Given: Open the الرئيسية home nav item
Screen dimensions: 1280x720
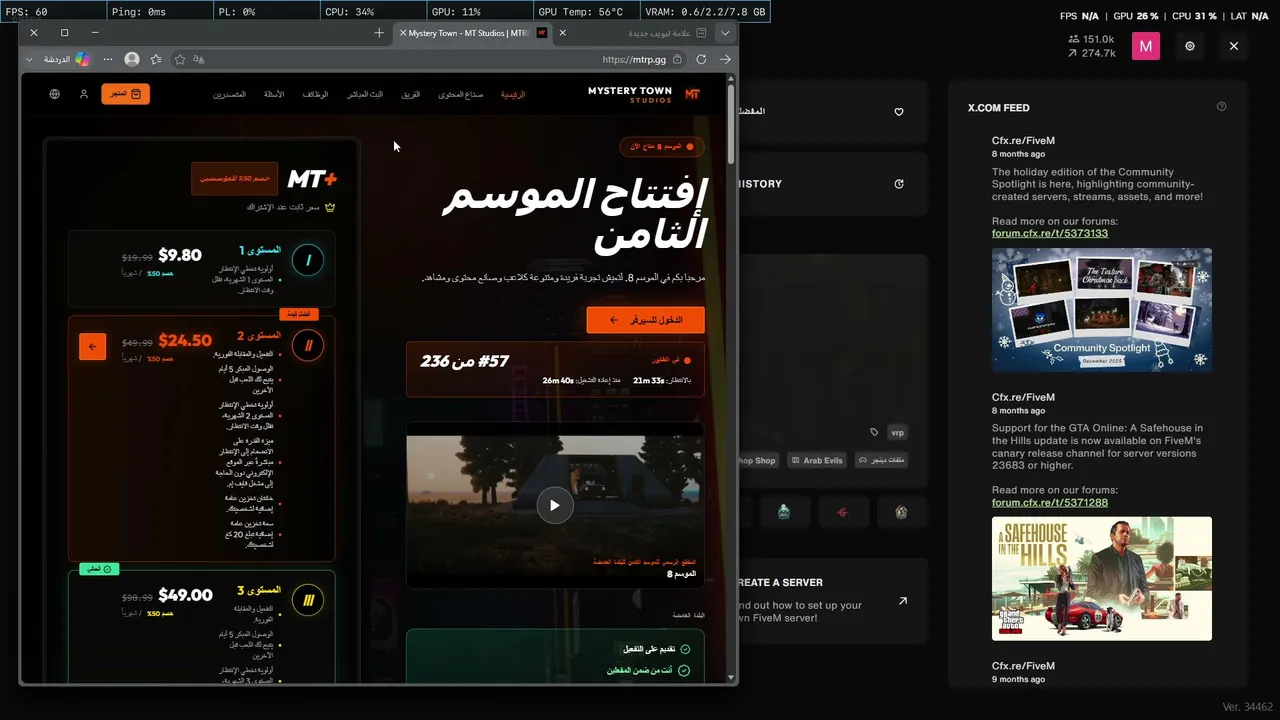Looking at the screenshot, I should point(513,94).
